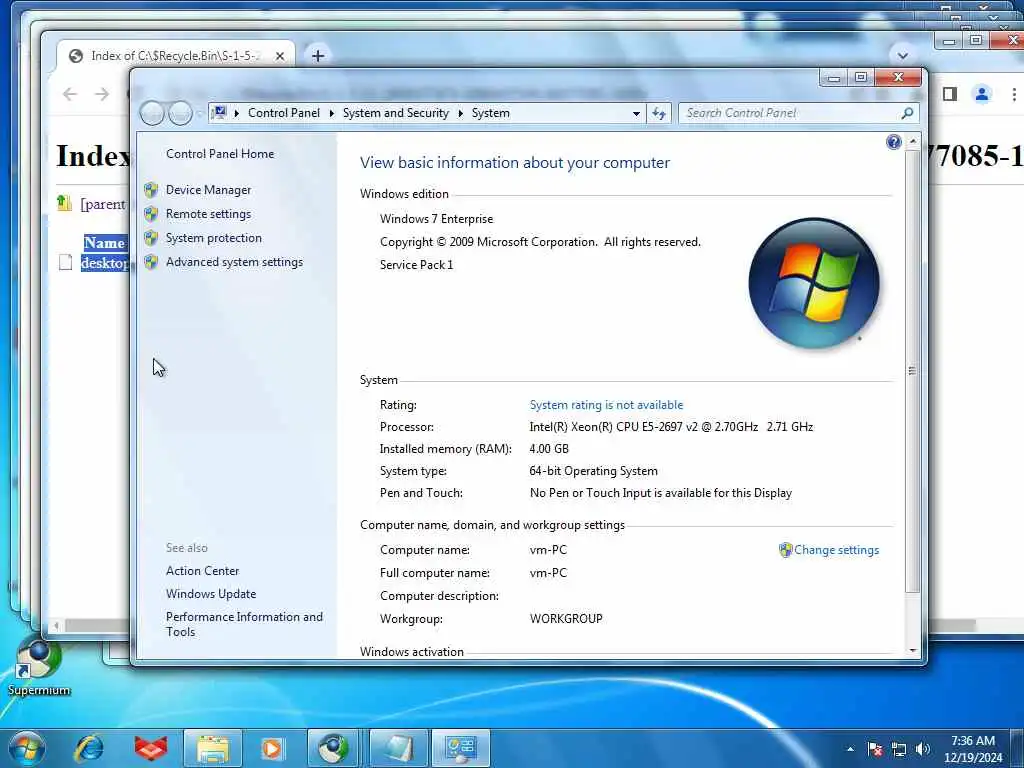Click browser back arrow
Image resolution: width=1024 pixels, height=768 pixels.
(70, 94)
